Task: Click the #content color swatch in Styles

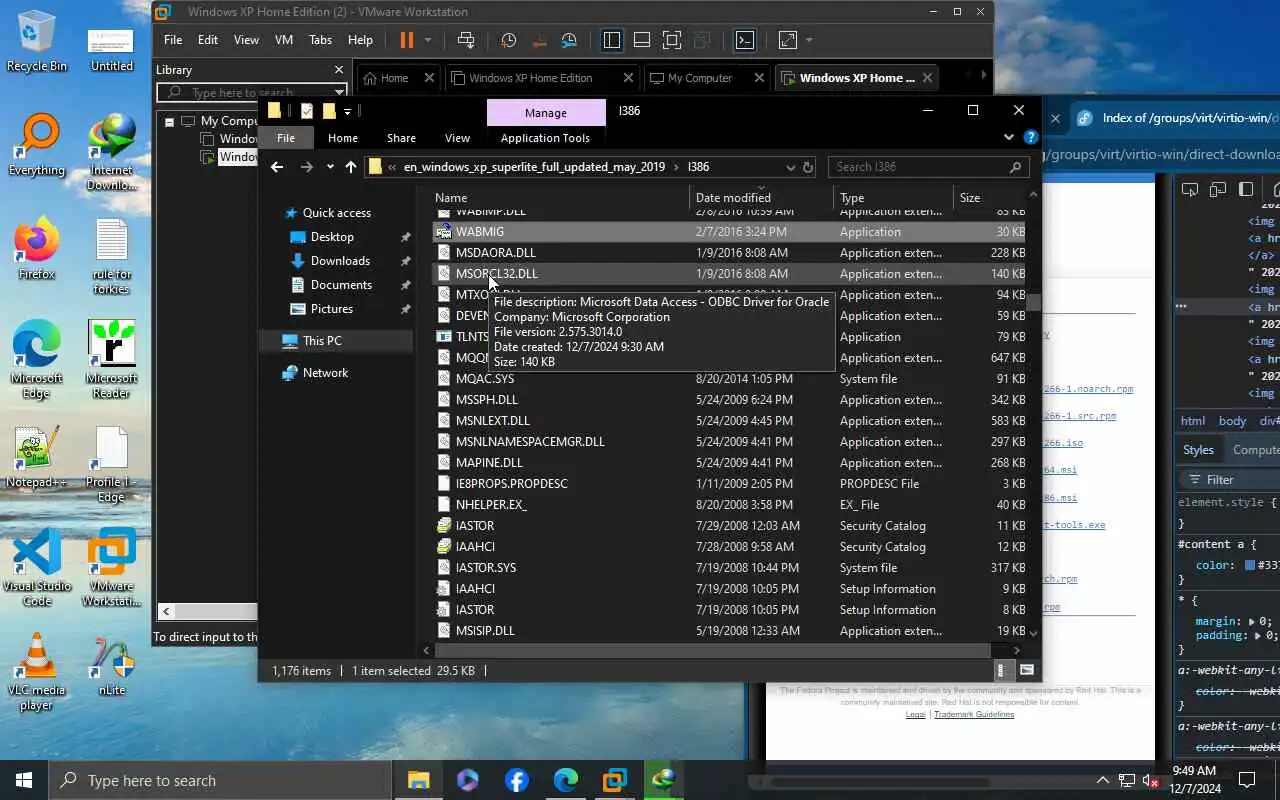Action: [1250, 565]
